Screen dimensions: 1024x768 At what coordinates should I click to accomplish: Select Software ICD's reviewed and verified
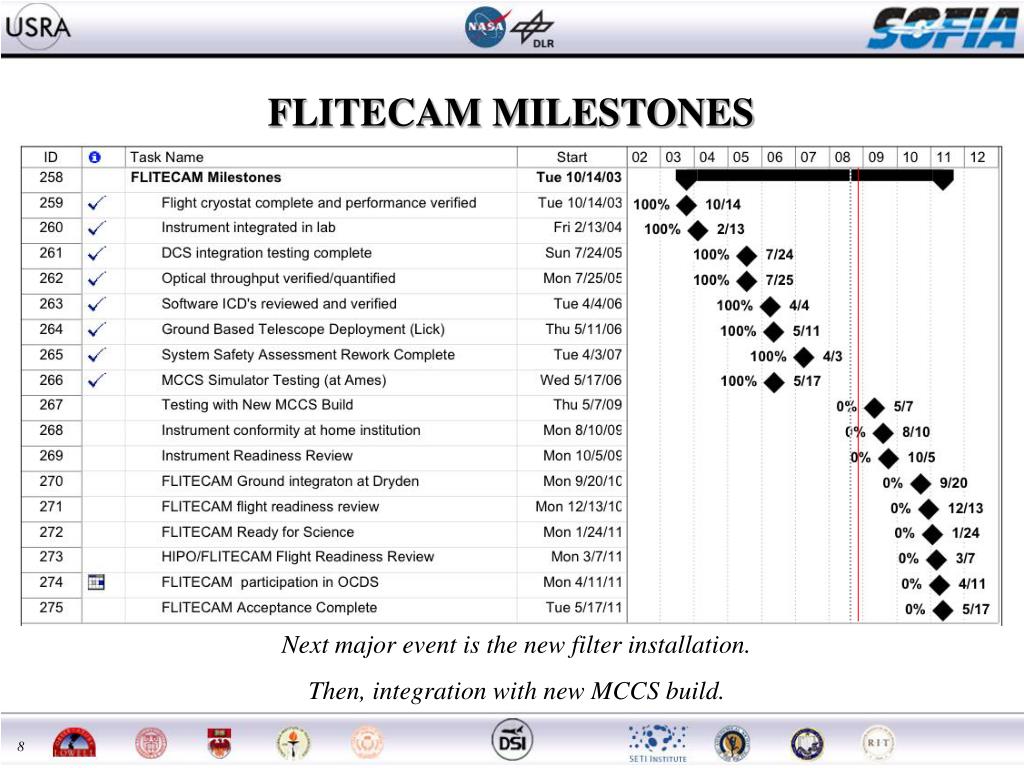(x=279, y=304)
